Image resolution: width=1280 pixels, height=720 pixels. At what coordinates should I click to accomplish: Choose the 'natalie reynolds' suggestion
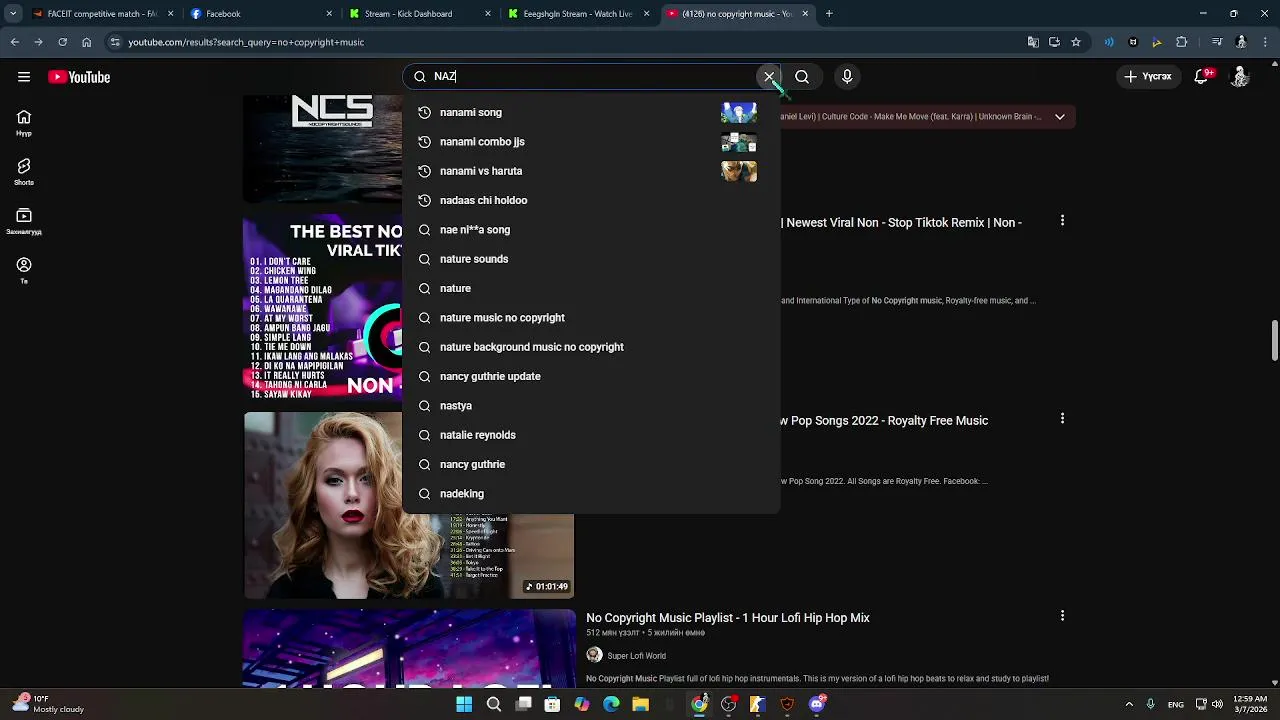click(x=590, y=435)
